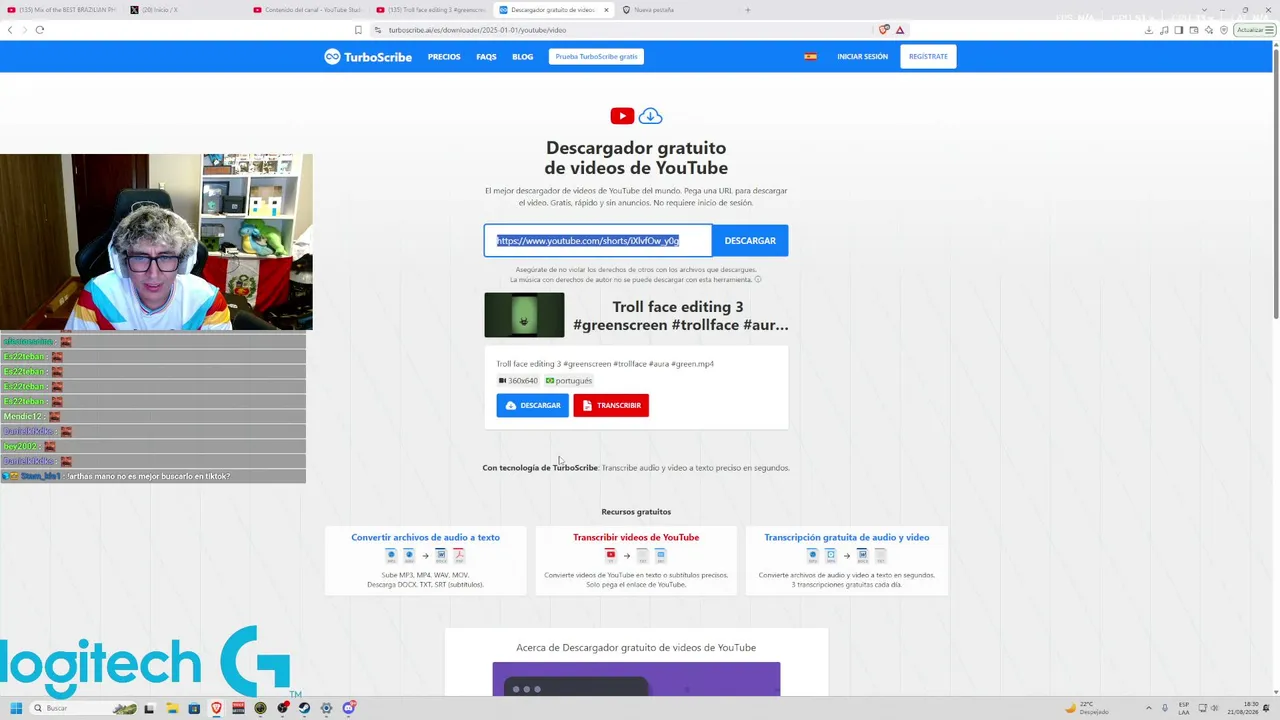Switch to the Nueva pestaña tab
Viewport: 1280px width, 720px height.
676,10
